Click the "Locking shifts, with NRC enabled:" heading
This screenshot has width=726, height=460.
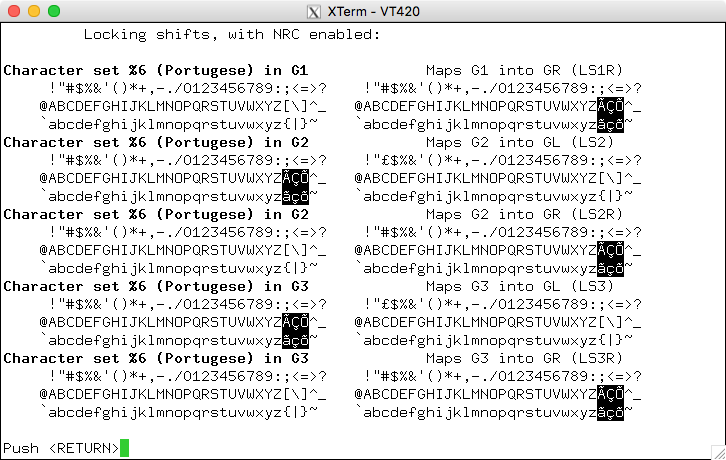[231, 34]
